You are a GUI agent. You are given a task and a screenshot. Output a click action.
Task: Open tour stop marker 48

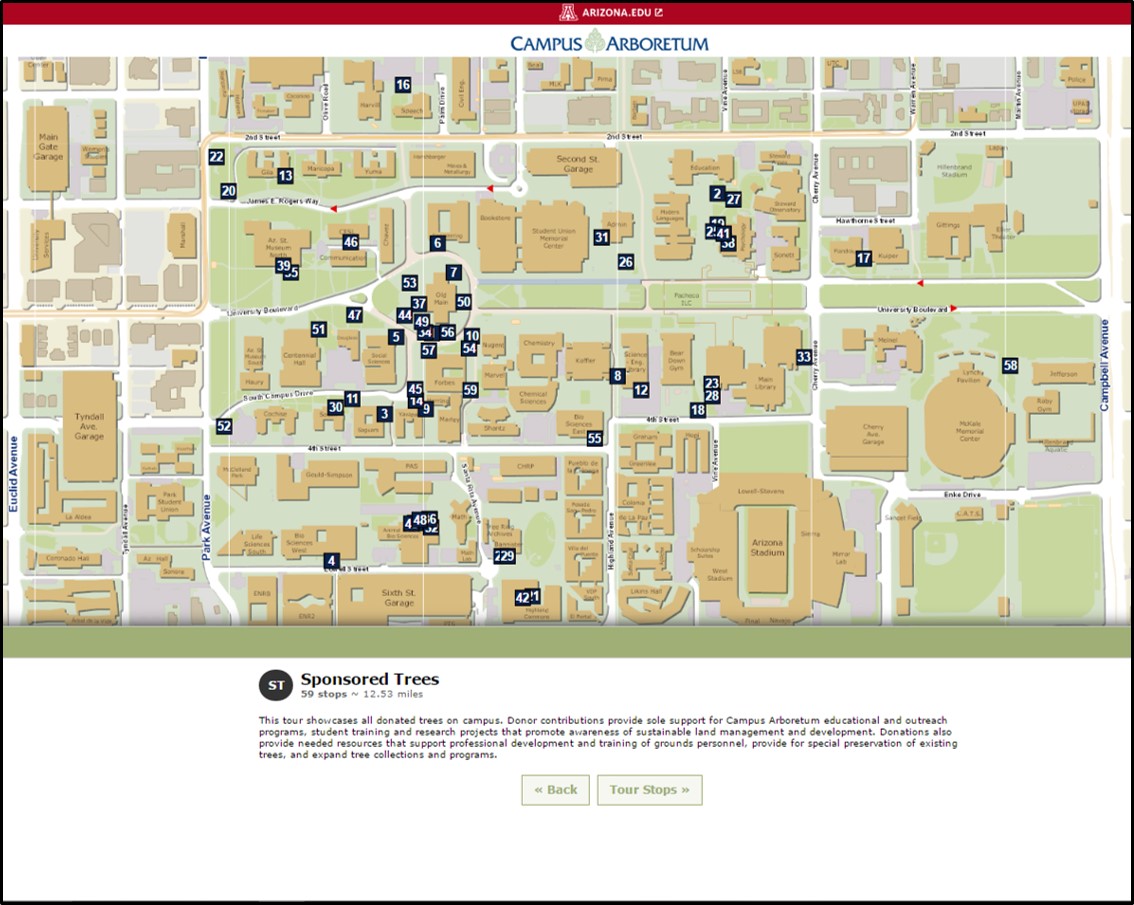click(420, 519)
